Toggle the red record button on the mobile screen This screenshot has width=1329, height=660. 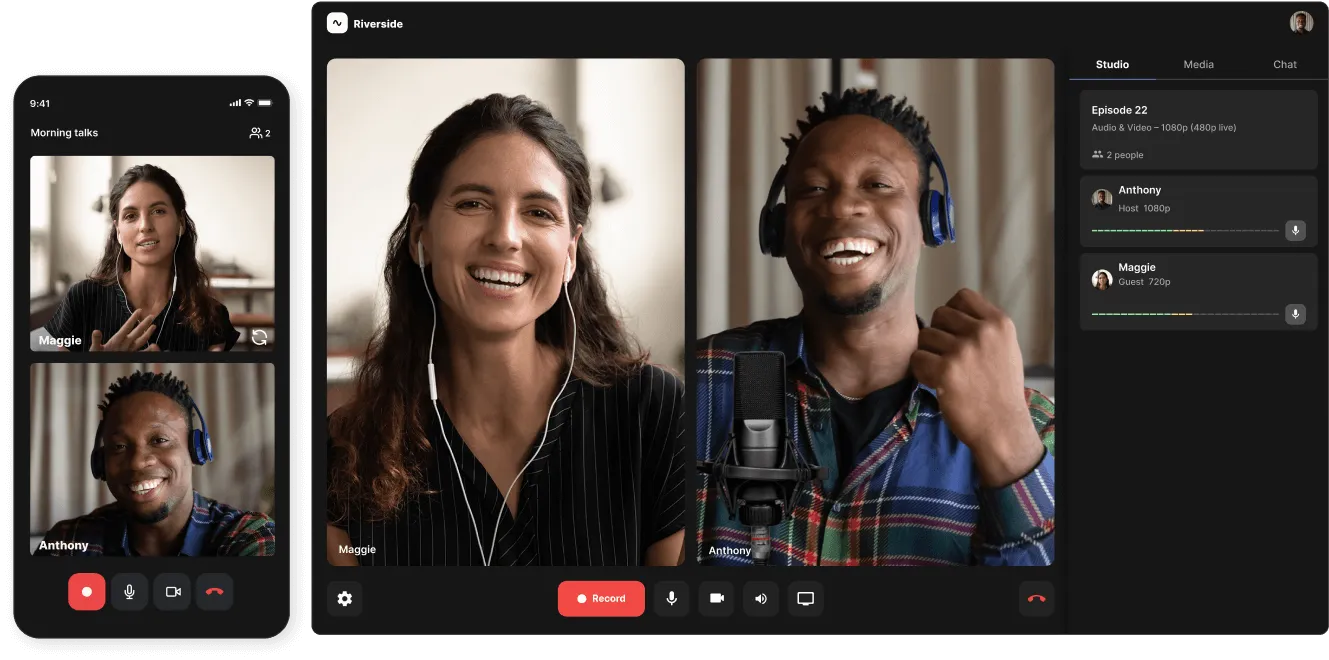coord(86,591)
